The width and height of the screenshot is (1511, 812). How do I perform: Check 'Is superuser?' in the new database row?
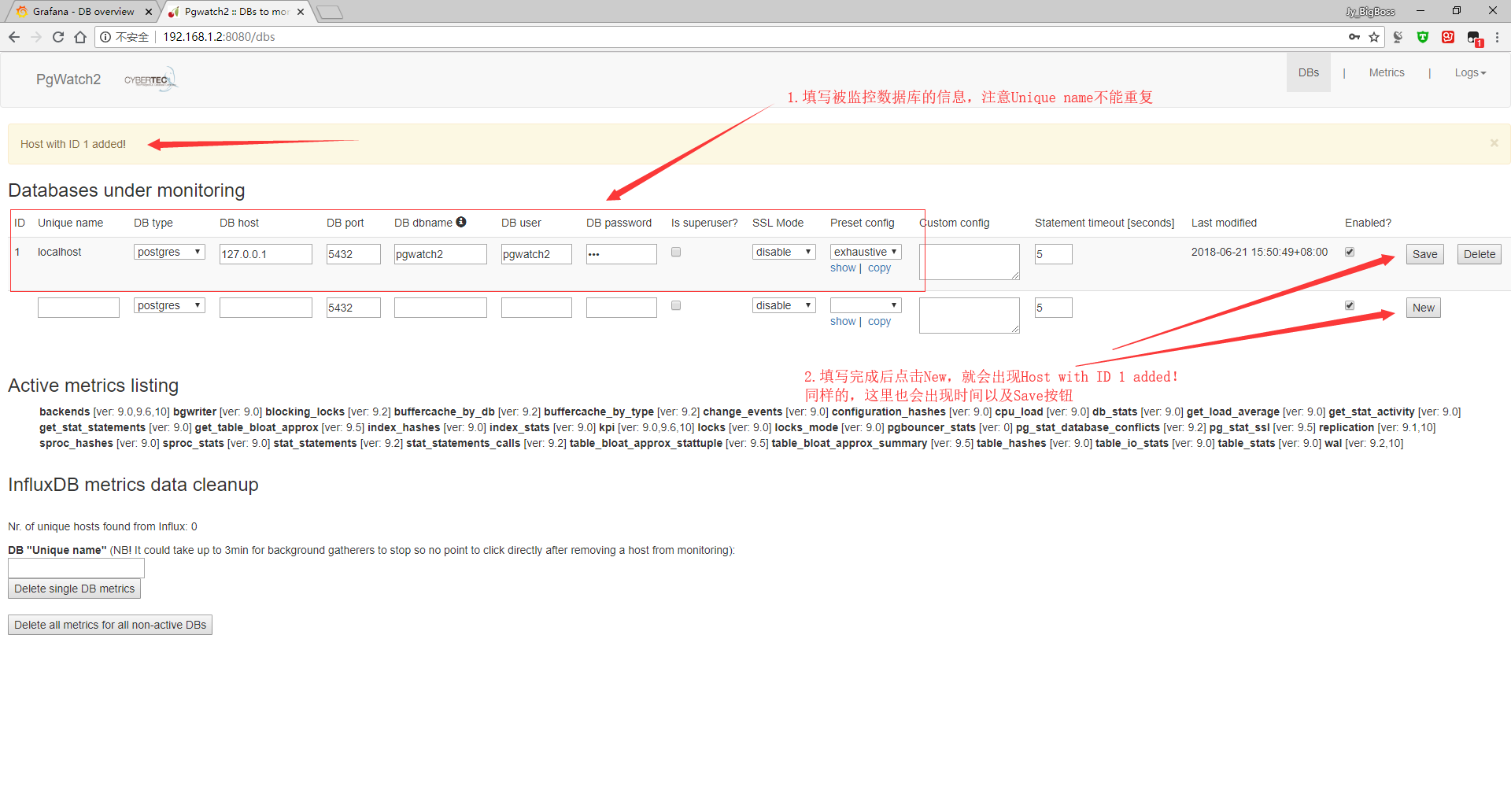[x=675, y=305]
